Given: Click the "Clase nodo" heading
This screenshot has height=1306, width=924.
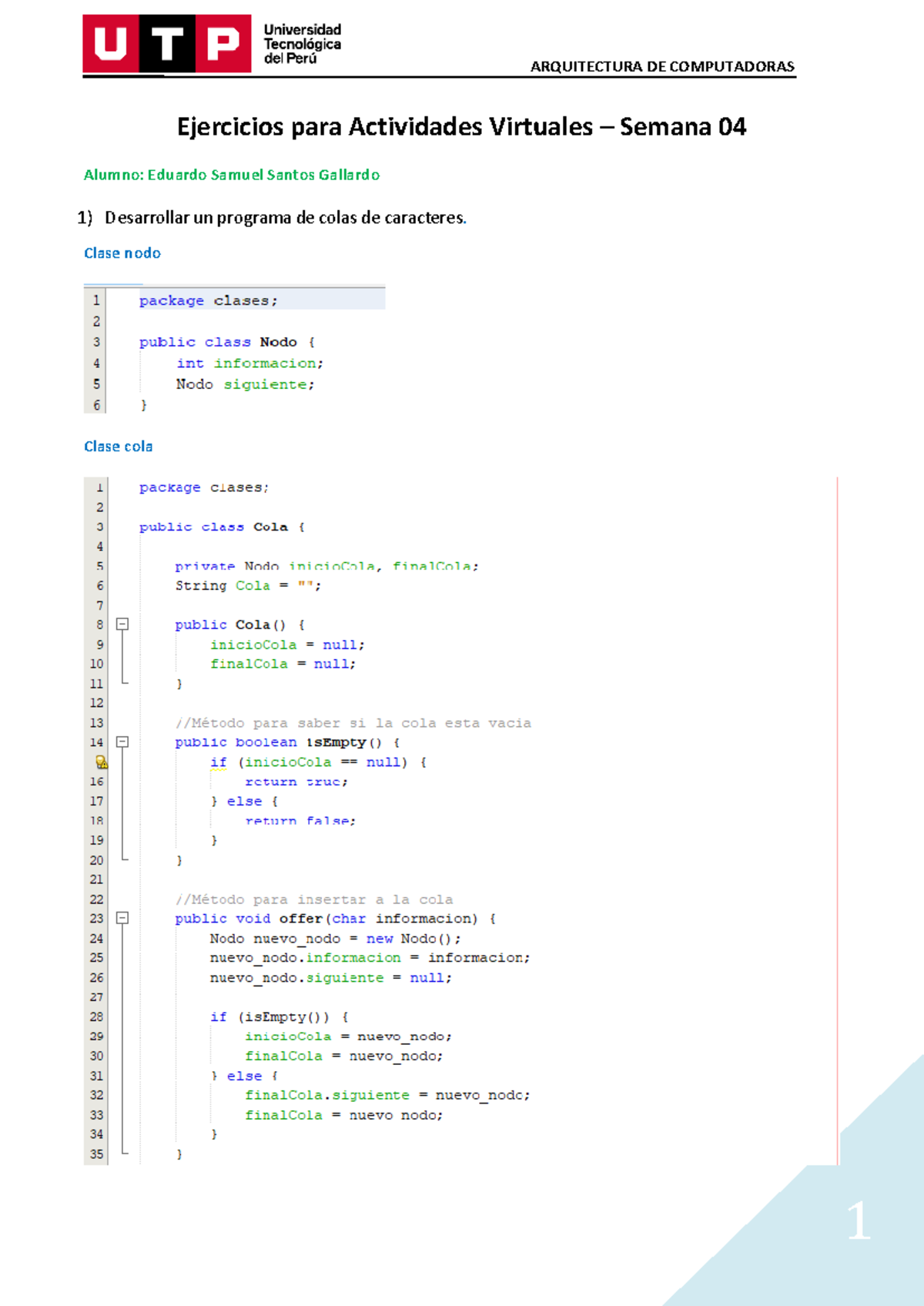Looking at the screenshot, I should (122, 253).
